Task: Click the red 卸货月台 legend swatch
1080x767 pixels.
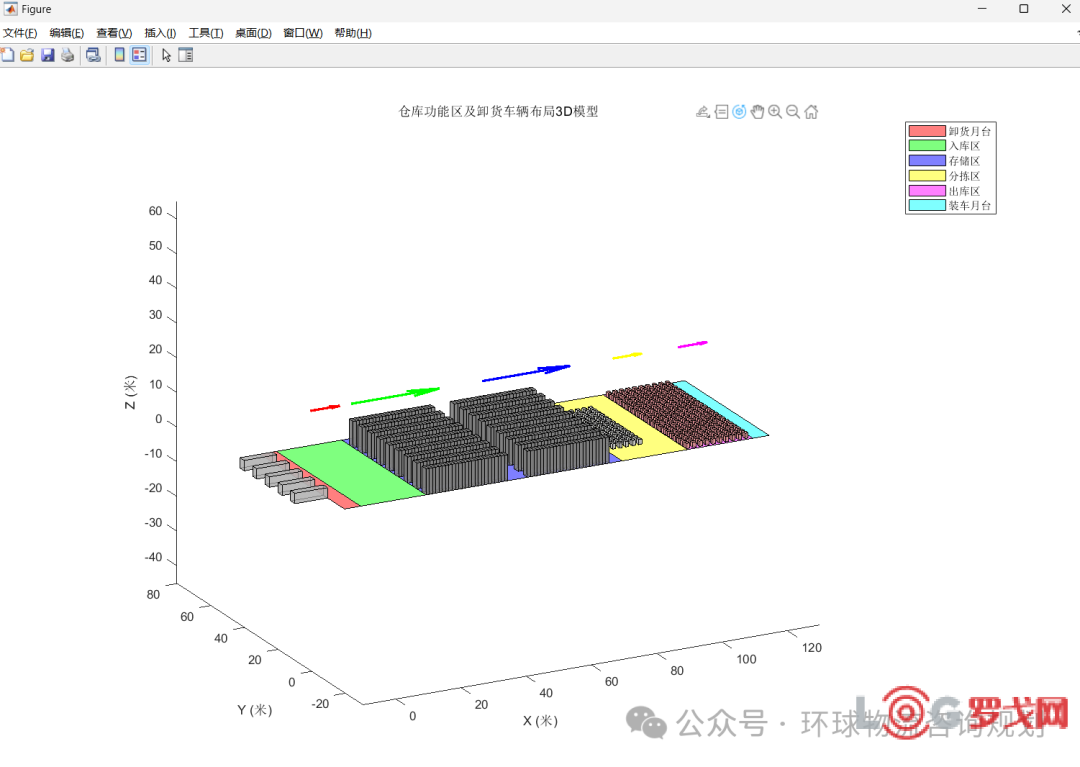Action: click(926, 131)
